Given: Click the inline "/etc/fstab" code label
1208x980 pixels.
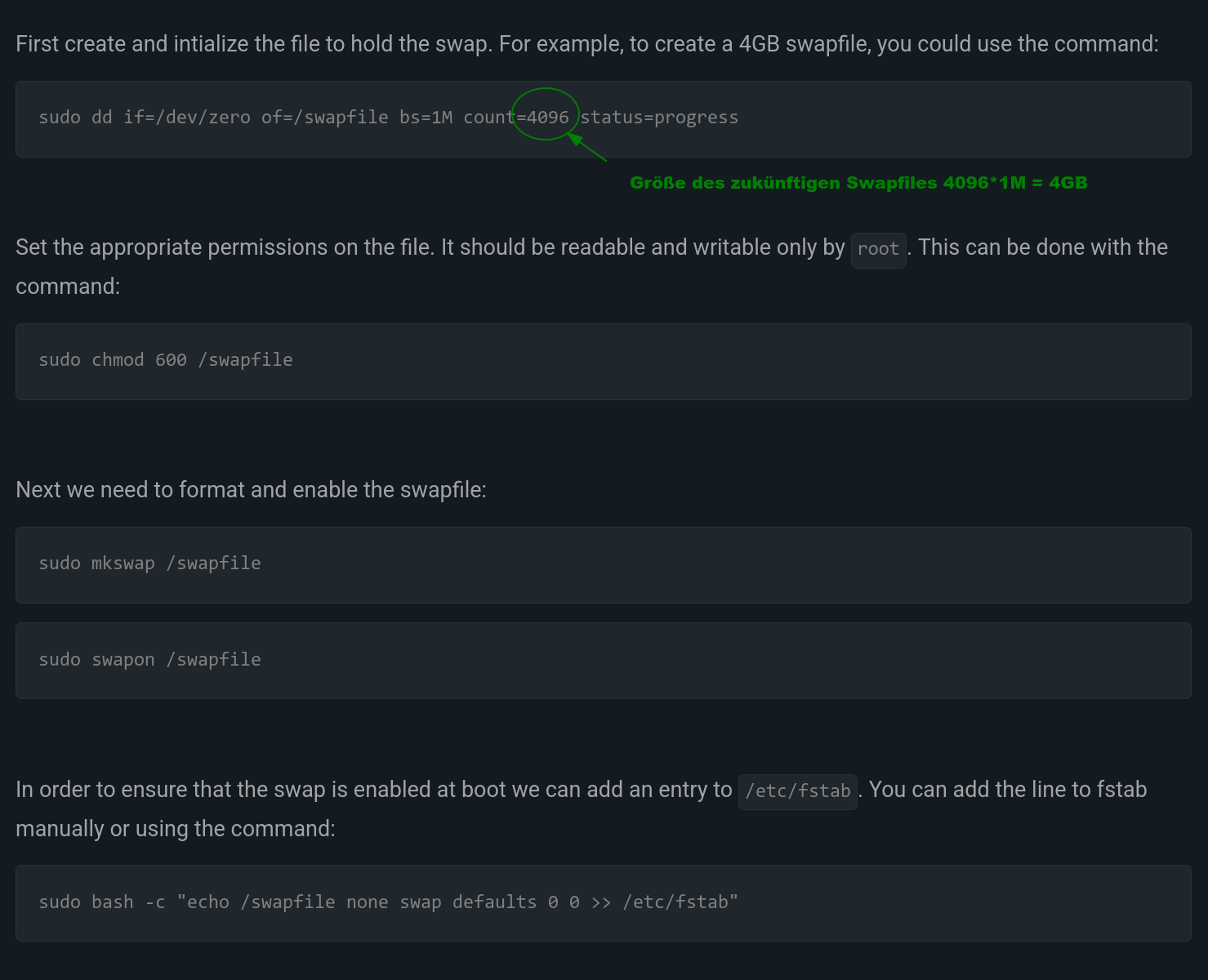Looking at the screenshot, I should click(797, 791).
